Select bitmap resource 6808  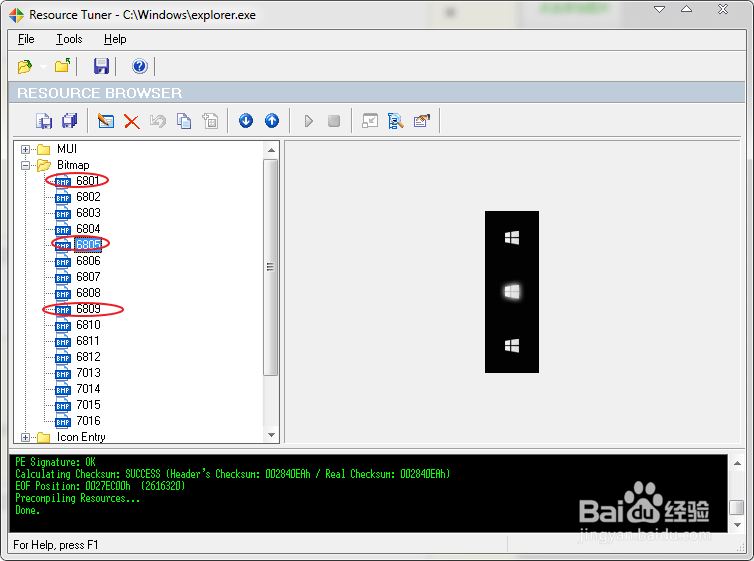[88, 293]
